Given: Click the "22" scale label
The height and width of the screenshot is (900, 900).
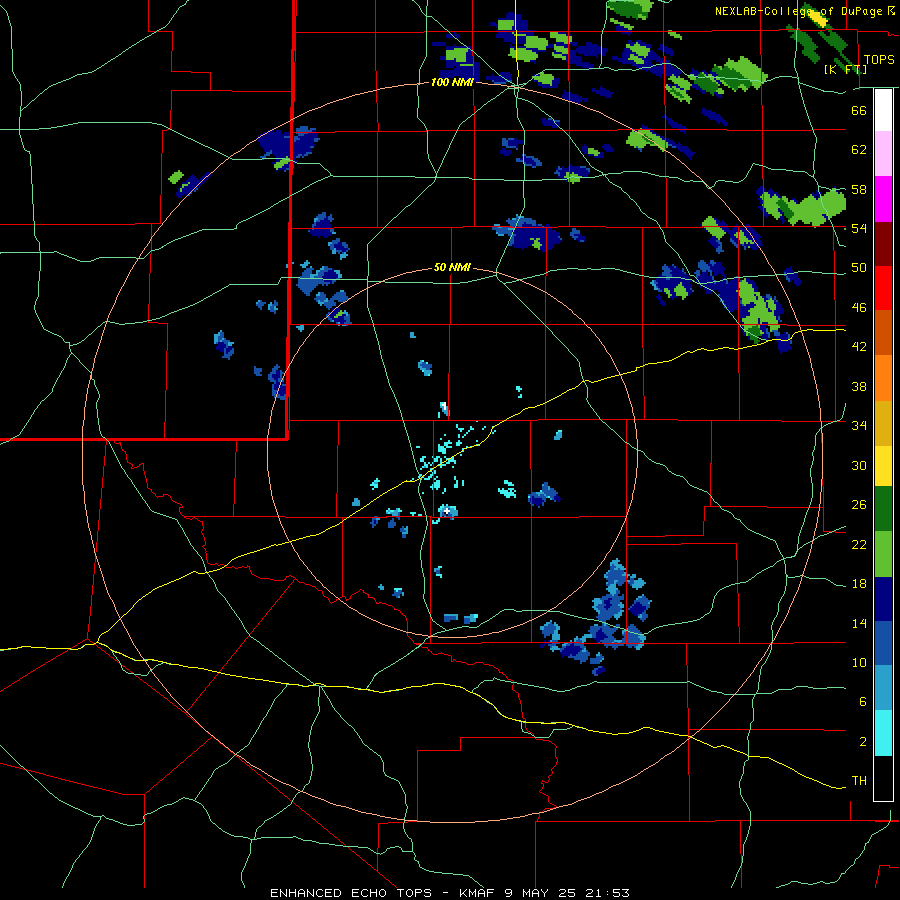Looking at the screenshot, I should pos(859,545).
